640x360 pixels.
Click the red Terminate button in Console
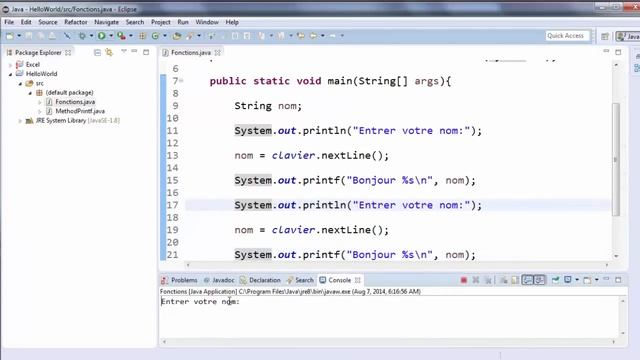(x=463, y=280)
